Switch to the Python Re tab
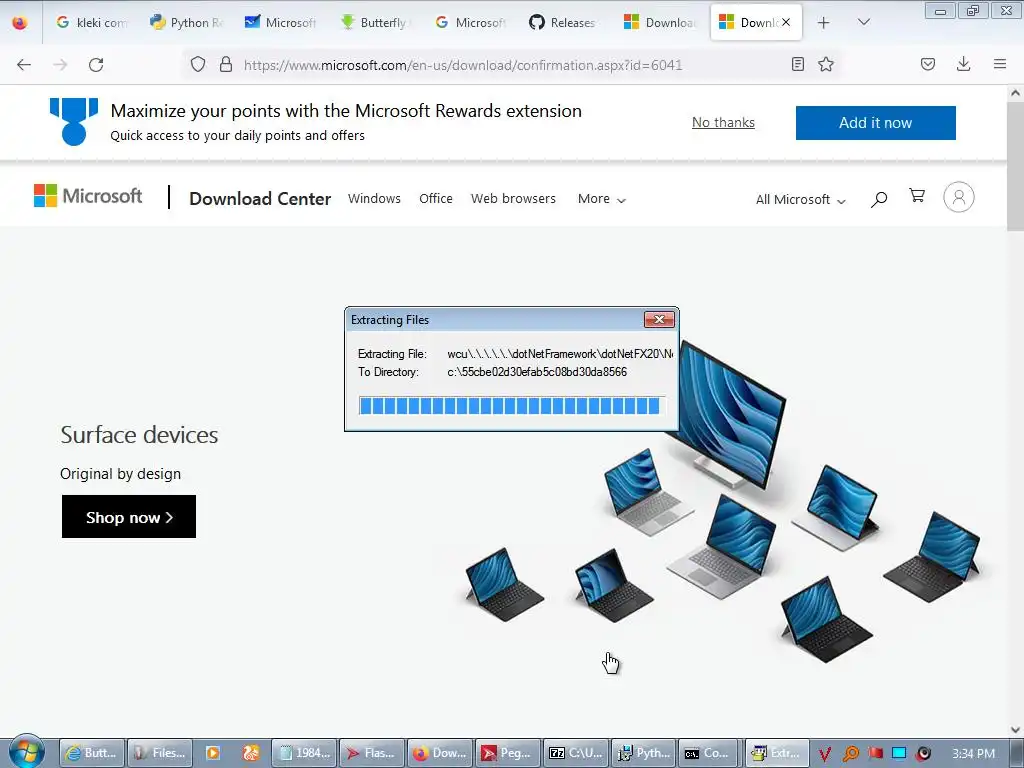 [187, 22]
